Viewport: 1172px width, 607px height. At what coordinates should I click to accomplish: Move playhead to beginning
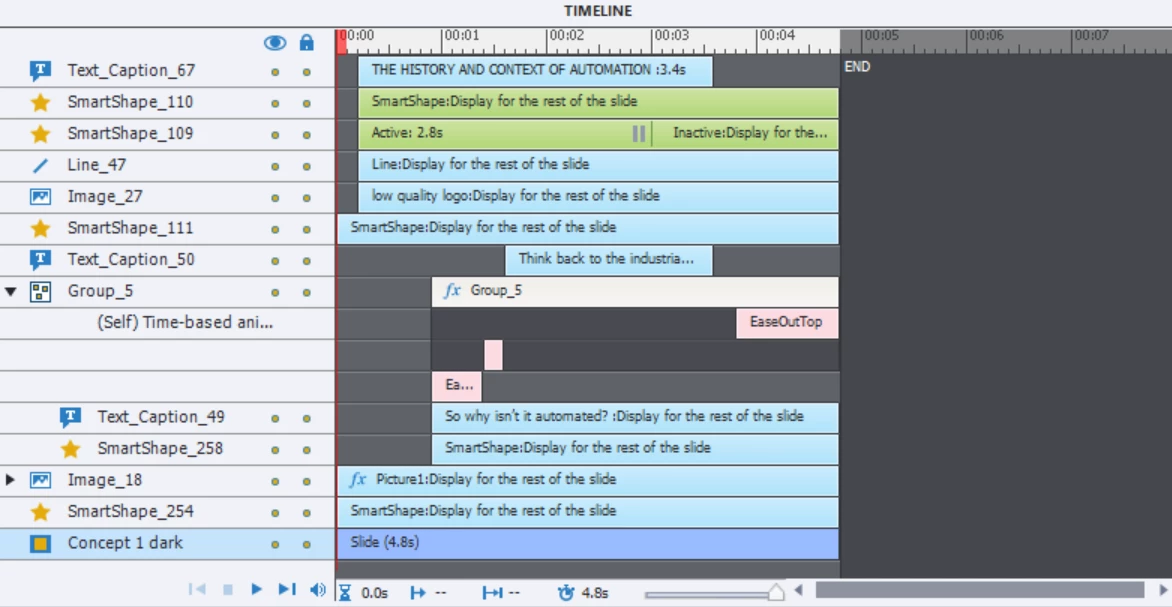tap(197, 589)
